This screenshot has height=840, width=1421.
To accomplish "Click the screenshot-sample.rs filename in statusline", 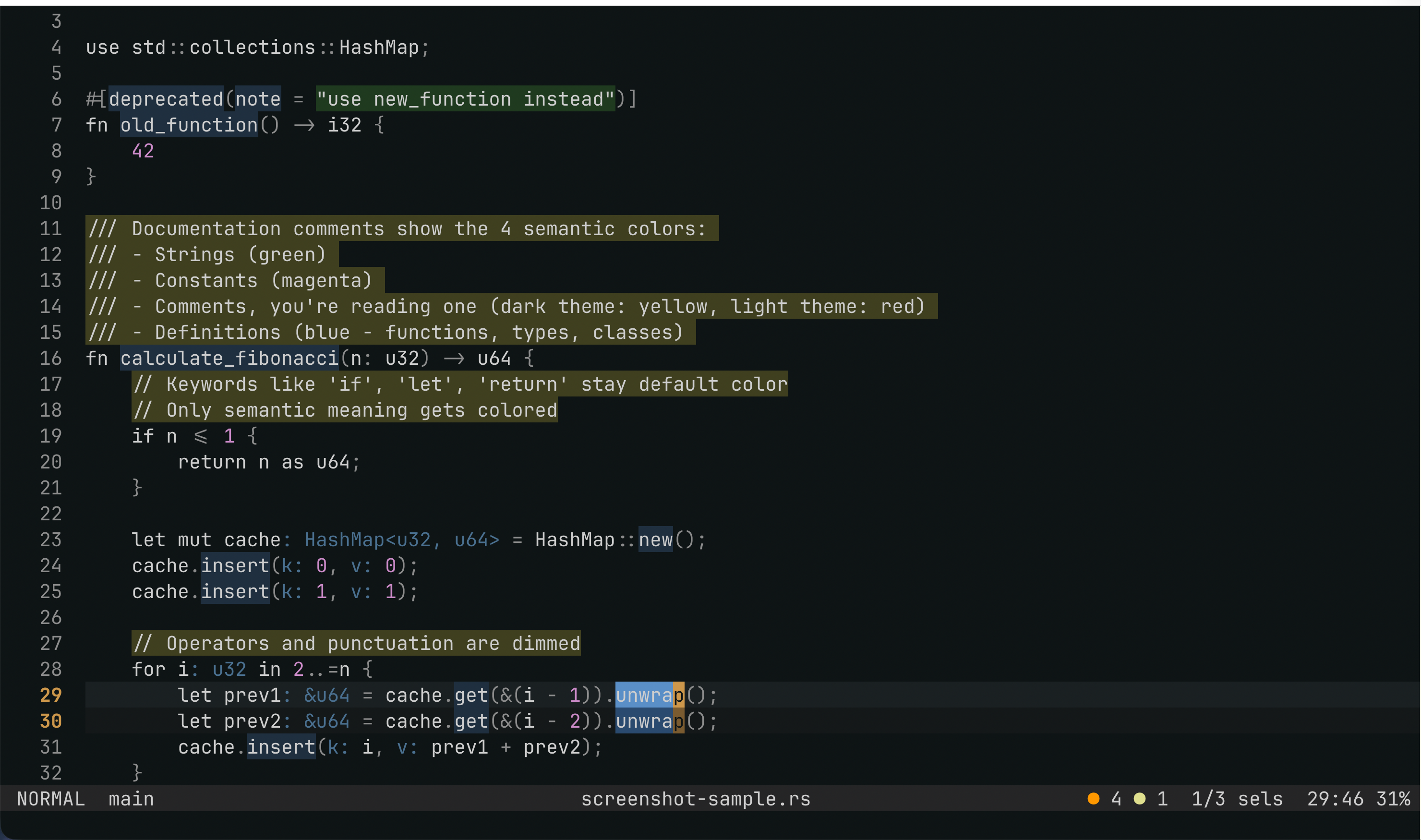I will tap(696, 799).
